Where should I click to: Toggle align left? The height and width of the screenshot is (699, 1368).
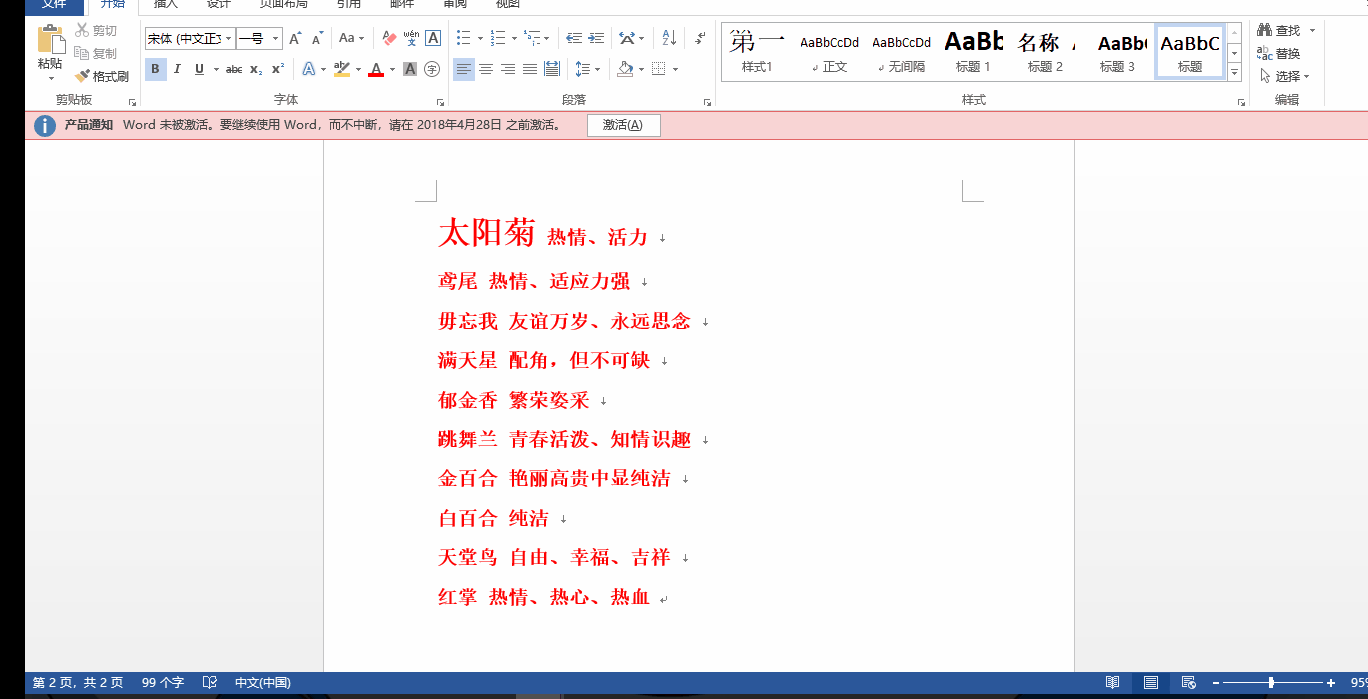pyautogui.click(x=464, y=69)
